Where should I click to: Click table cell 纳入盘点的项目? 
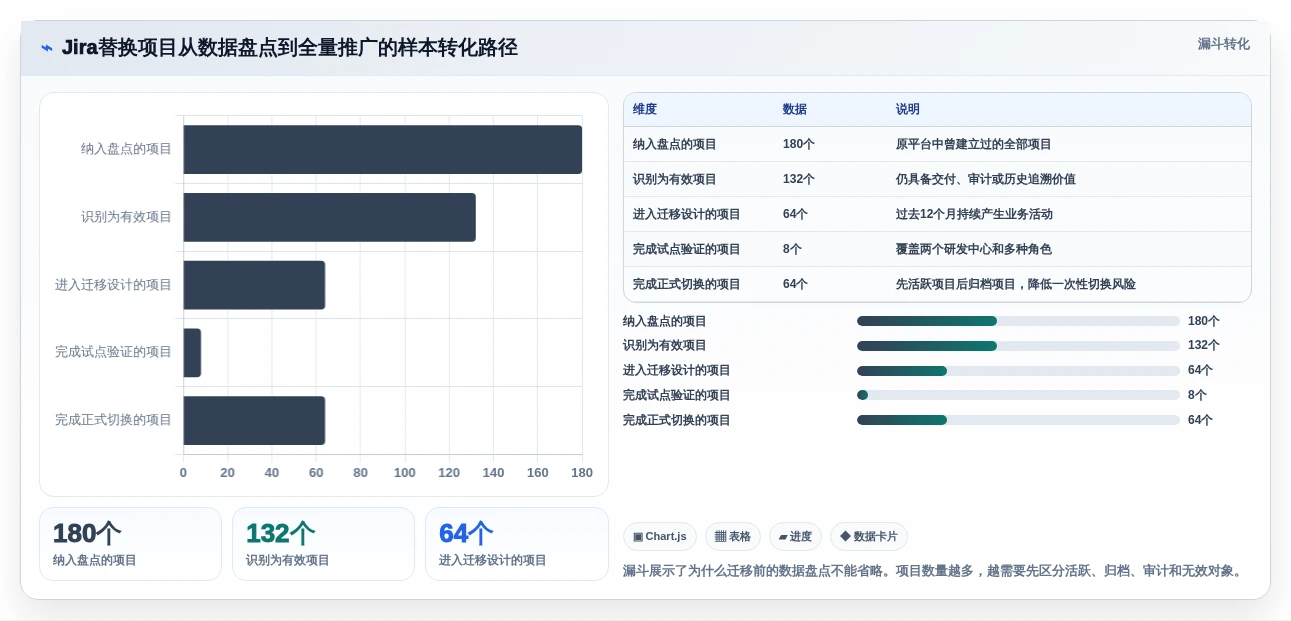[675, 144]
